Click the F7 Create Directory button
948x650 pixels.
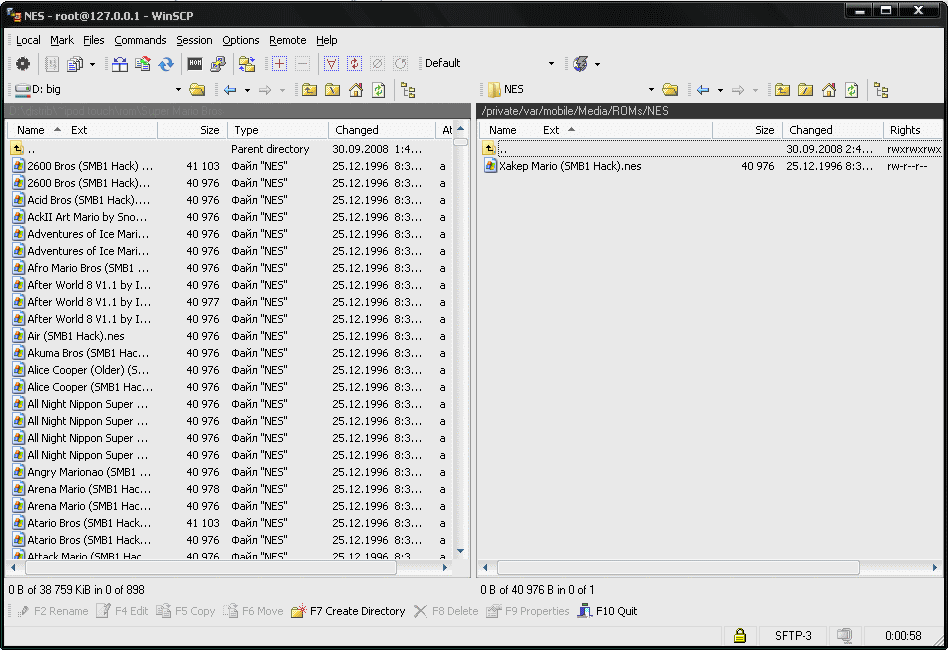pos(348,611)
